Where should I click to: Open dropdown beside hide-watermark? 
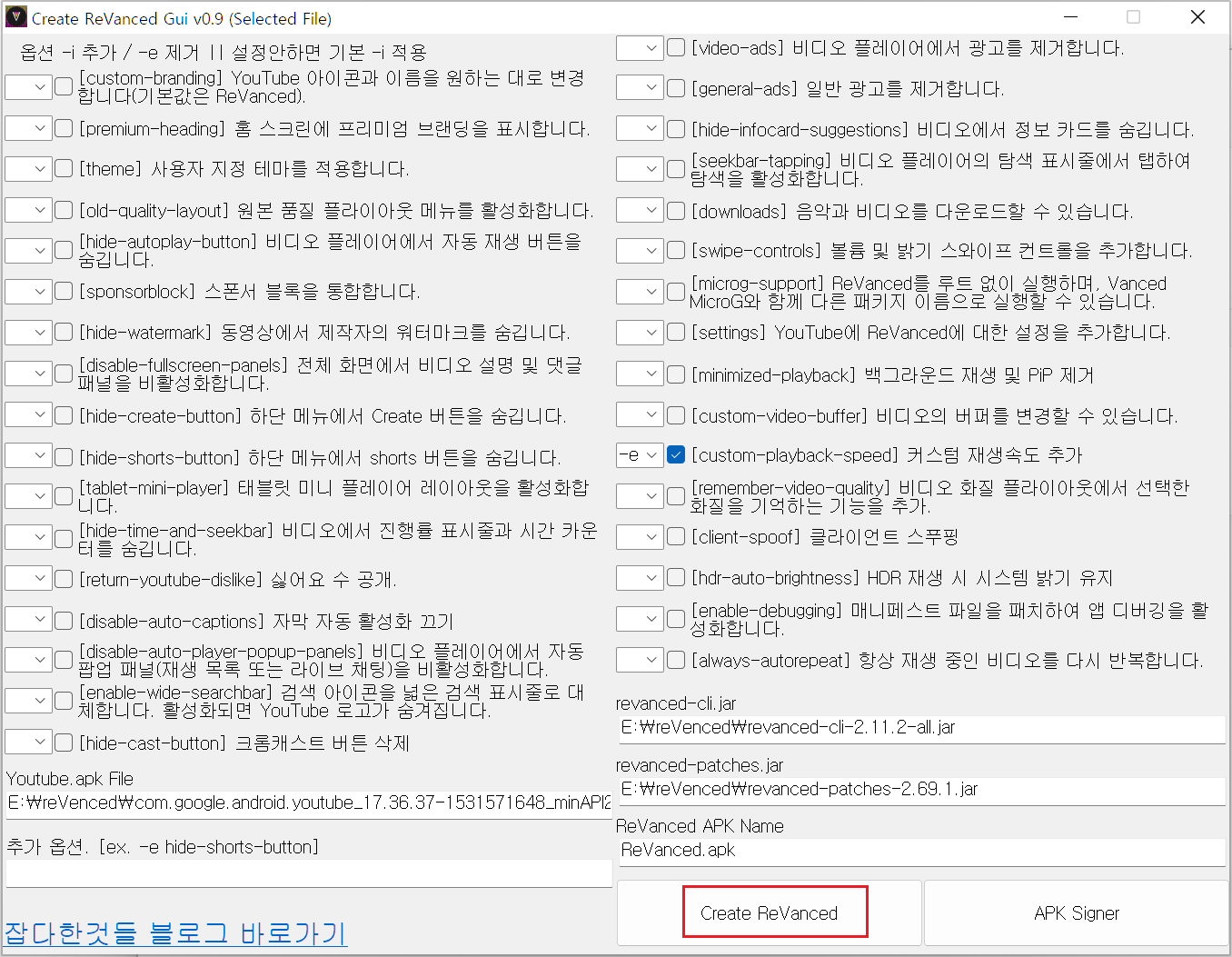(x=28, y=333)
